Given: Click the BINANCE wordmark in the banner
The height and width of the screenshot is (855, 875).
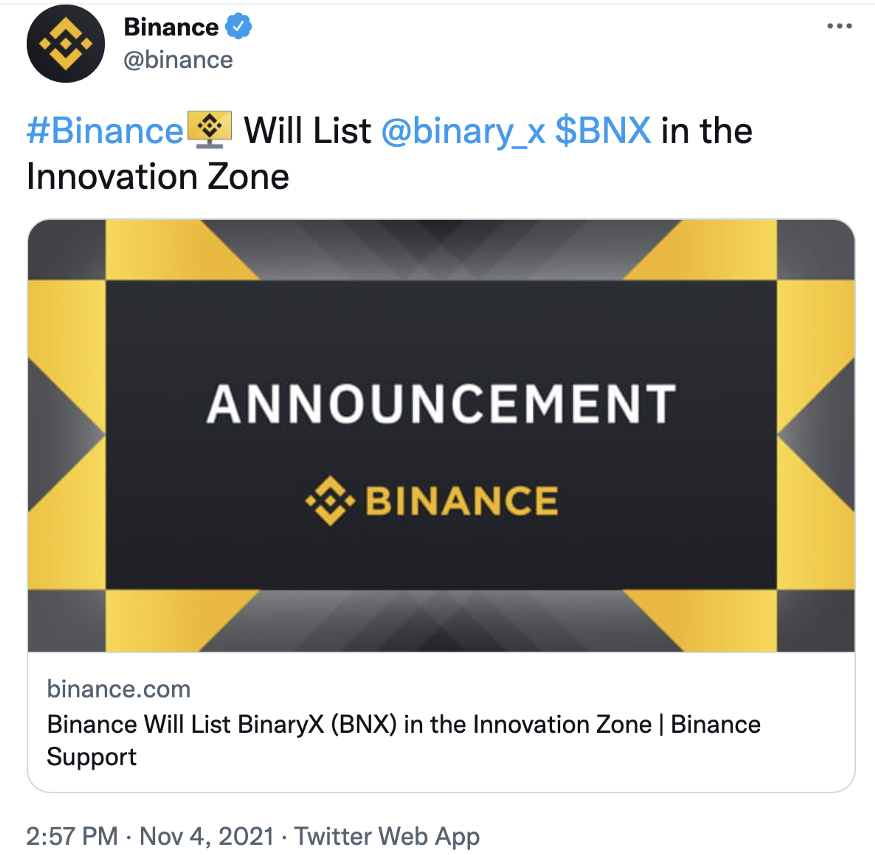Looking at the screenshot, I should pos(461,501).
